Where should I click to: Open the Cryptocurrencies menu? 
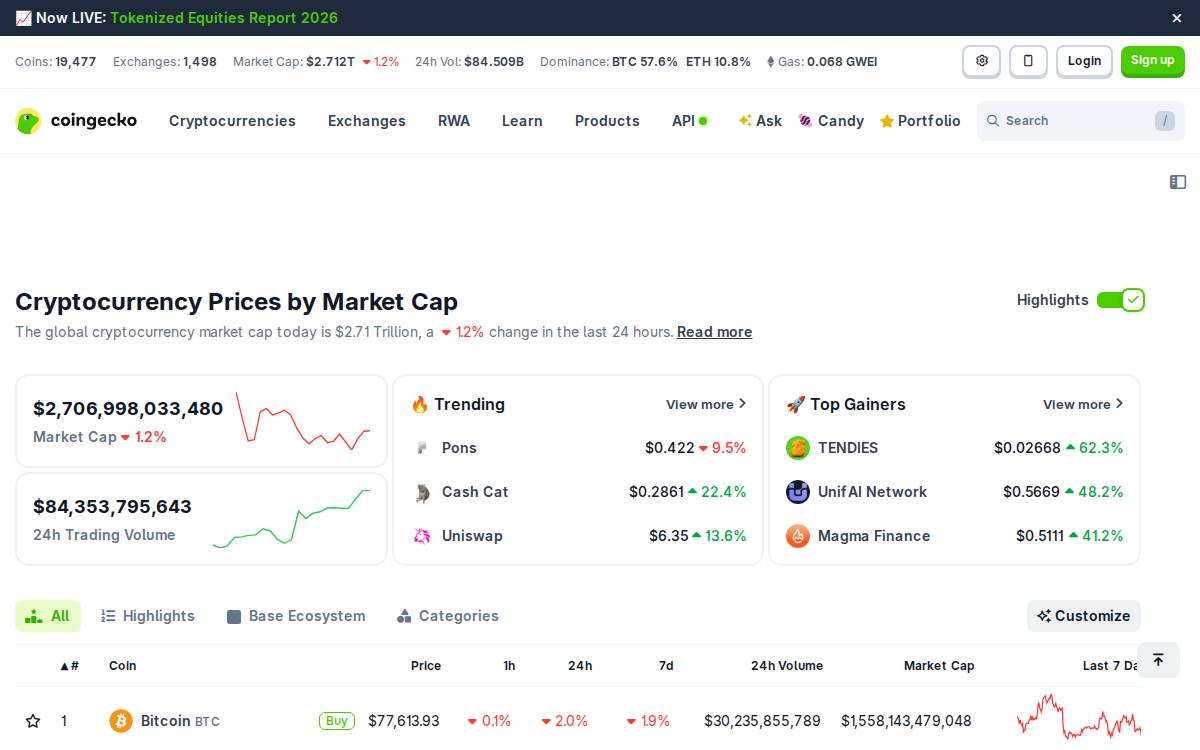(x=232, y=121)
